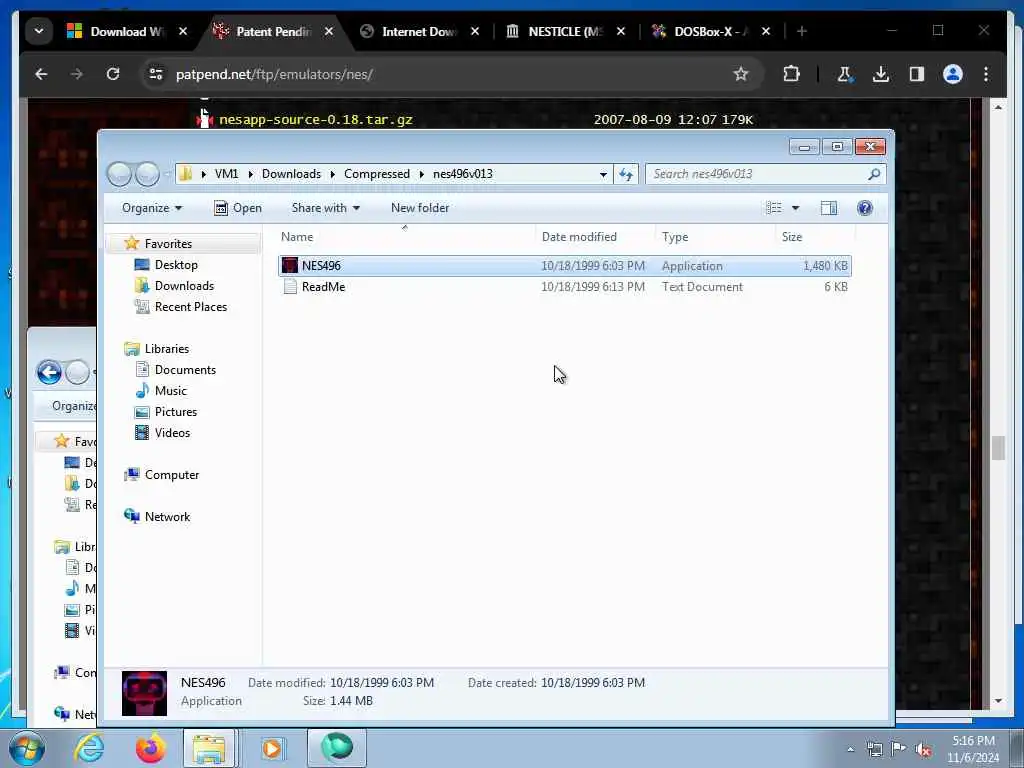Open a new browser tab
The image size is (1024, 768).
click(x=801, y=31)
